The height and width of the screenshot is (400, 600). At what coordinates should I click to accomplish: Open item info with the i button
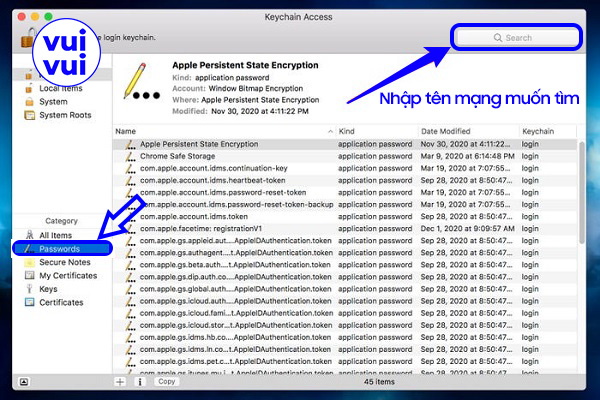pos(140,382)
